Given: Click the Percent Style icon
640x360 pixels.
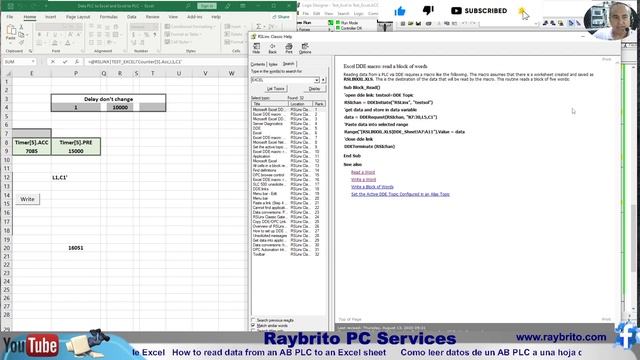Looking at the screenshot, I should pos(146,35).
